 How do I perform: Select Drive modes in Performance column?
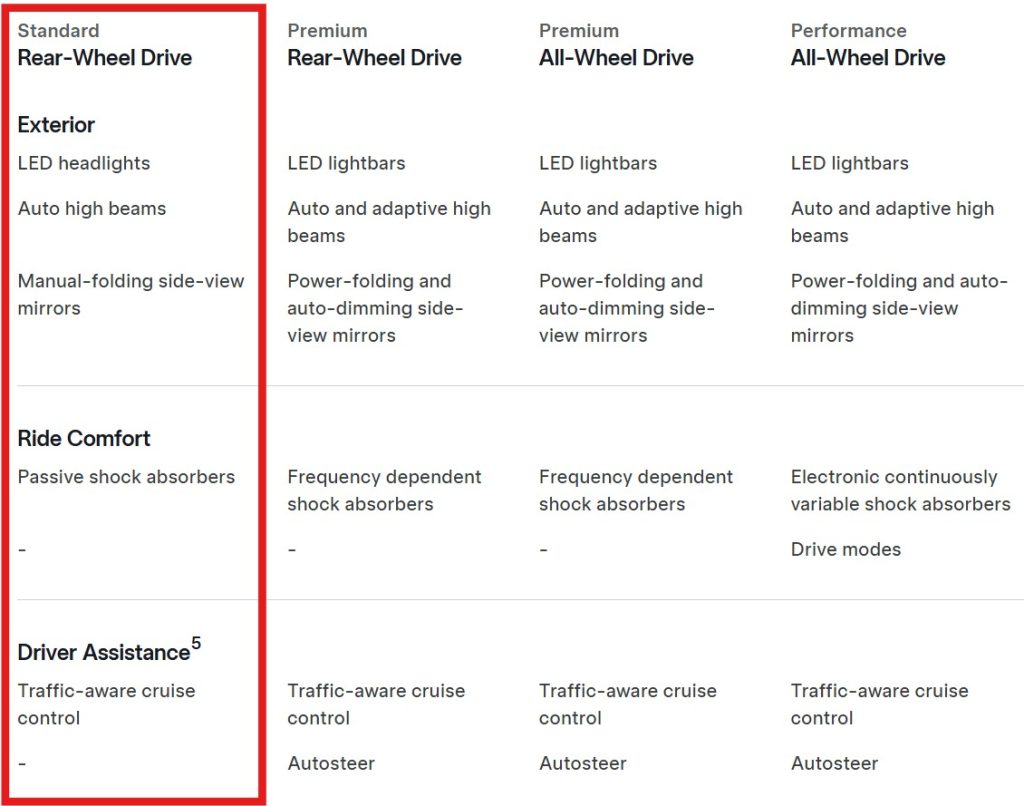[x=846, y=549]
